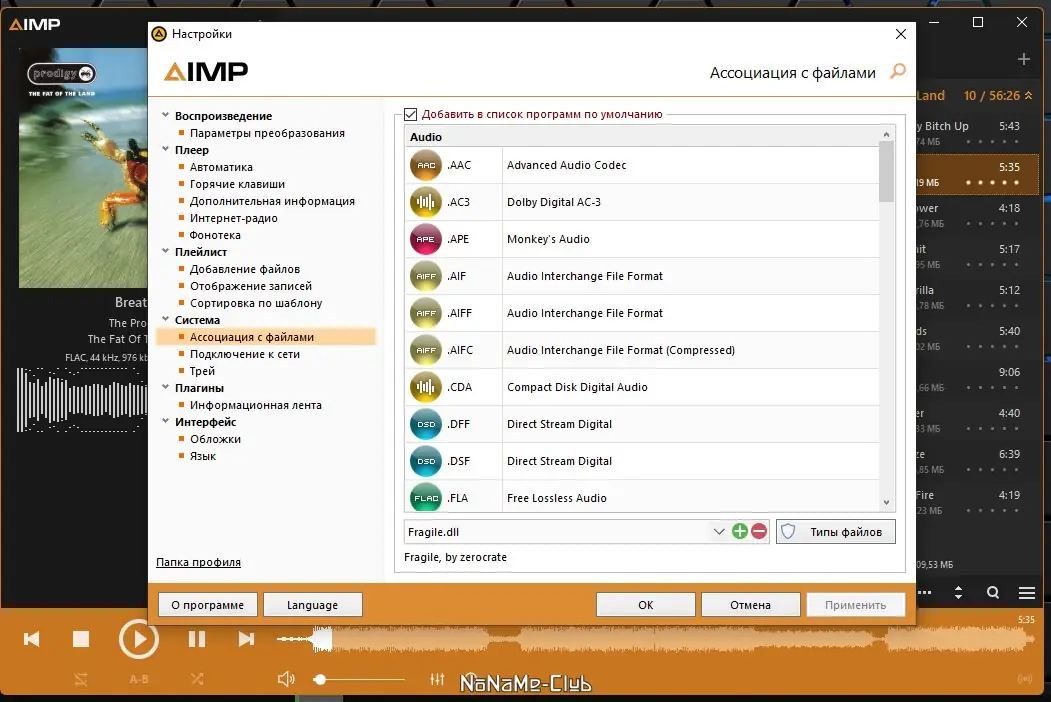This screenshot has width=1051, height=702.
Task: Skip to previous track in the player
Action: [32, 639]
